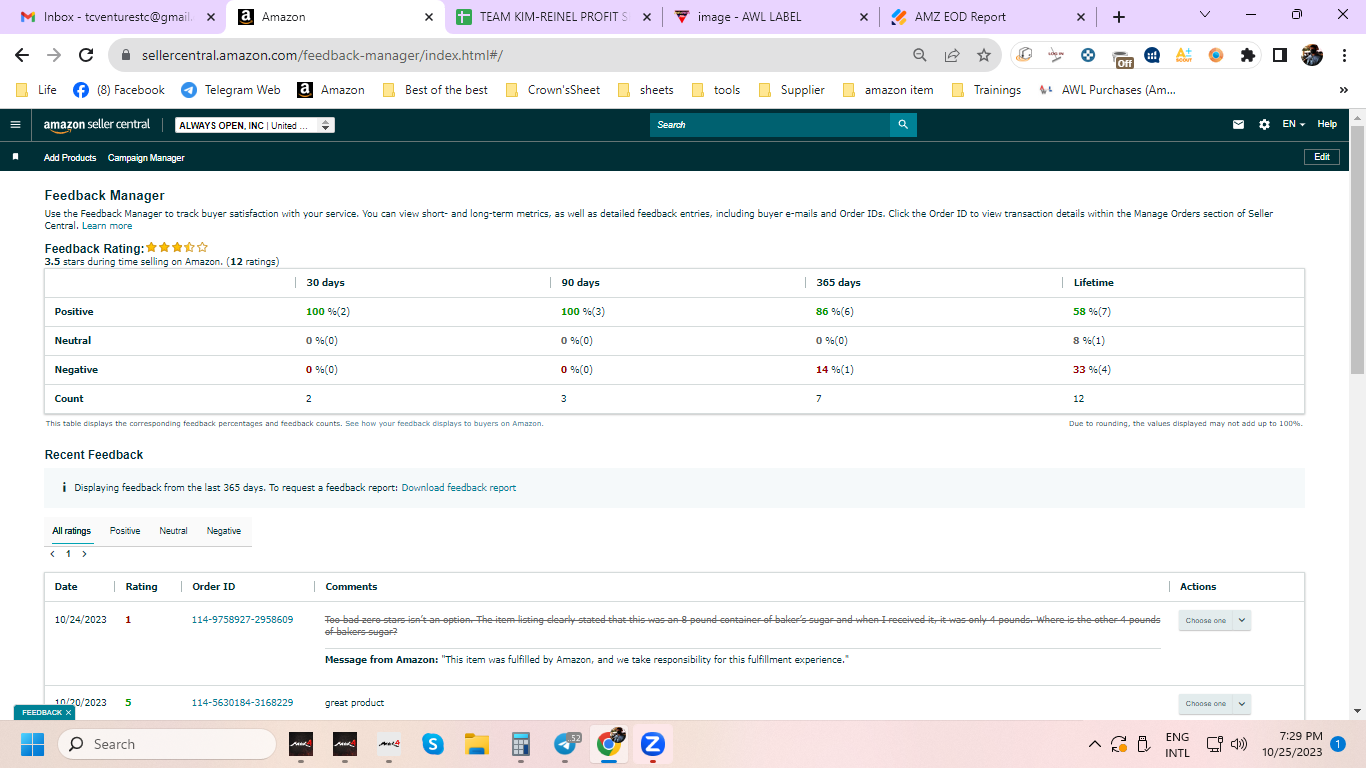Open the volume control in system tray
This screenshot has height=768, width=1366.
tap(1240, 744)
